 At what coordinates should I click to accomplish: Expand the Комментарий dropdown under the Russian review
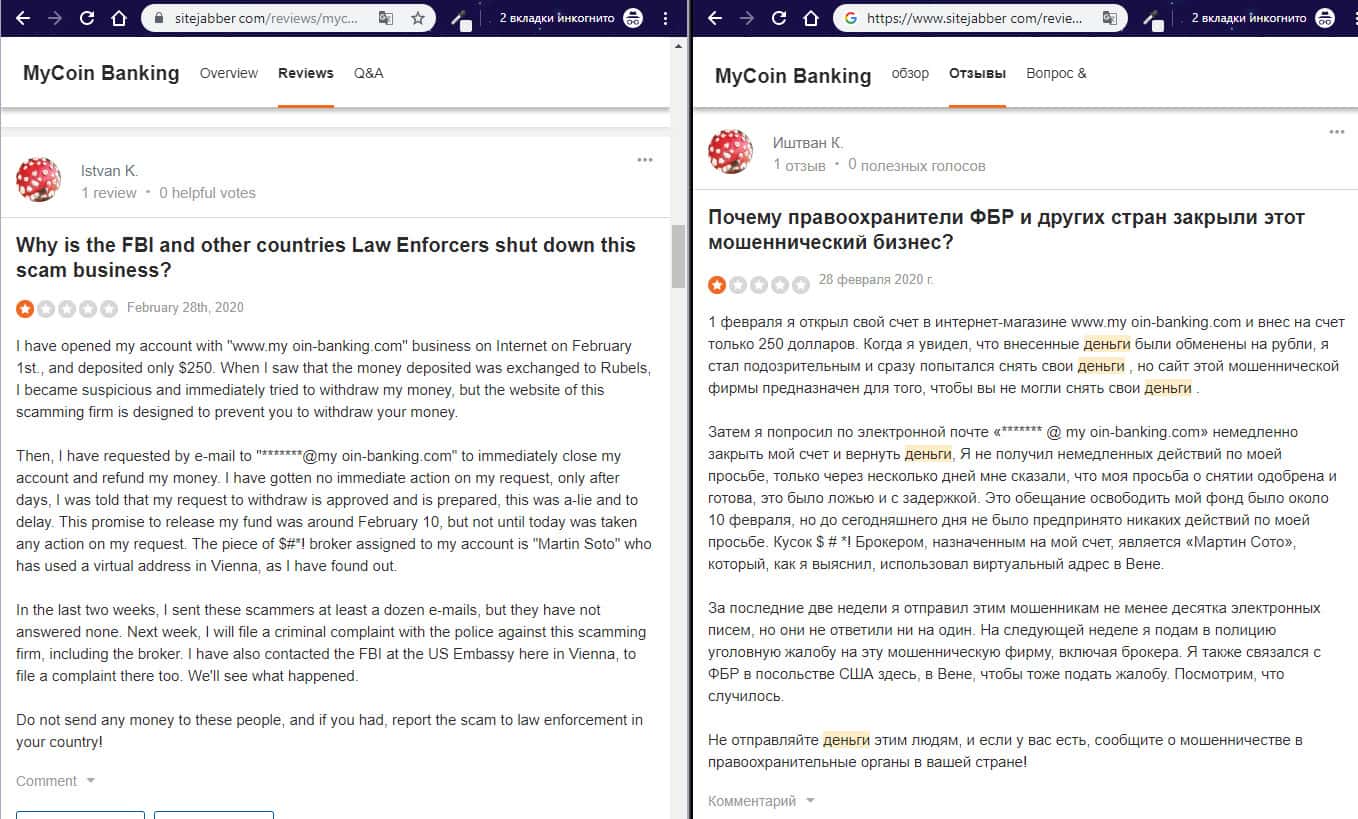pyautogui.click(x=761, y=801)
